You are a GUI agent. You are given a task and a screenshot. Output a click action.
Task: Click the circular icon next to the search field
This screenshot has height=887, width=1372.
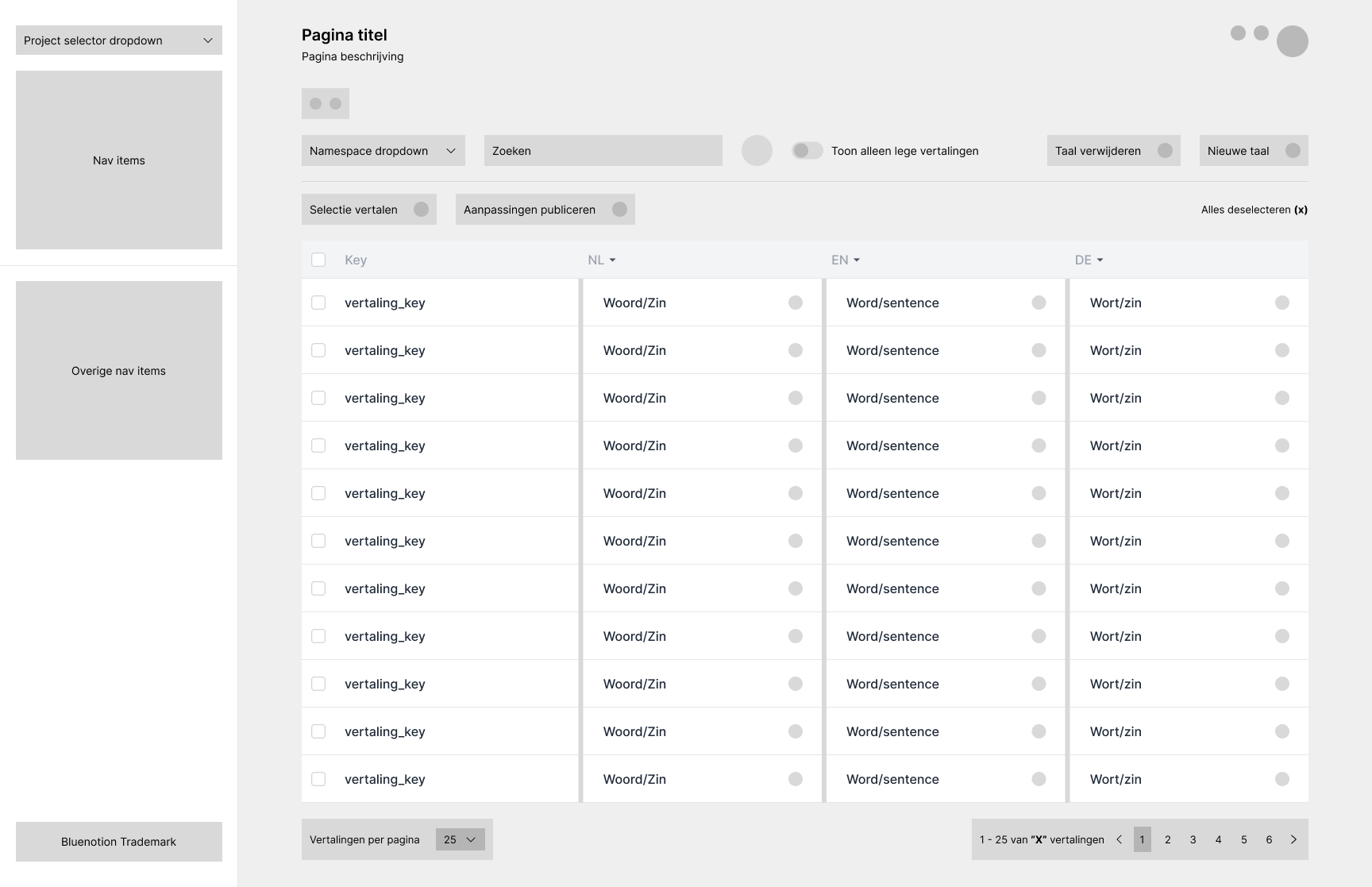point(757,150)
